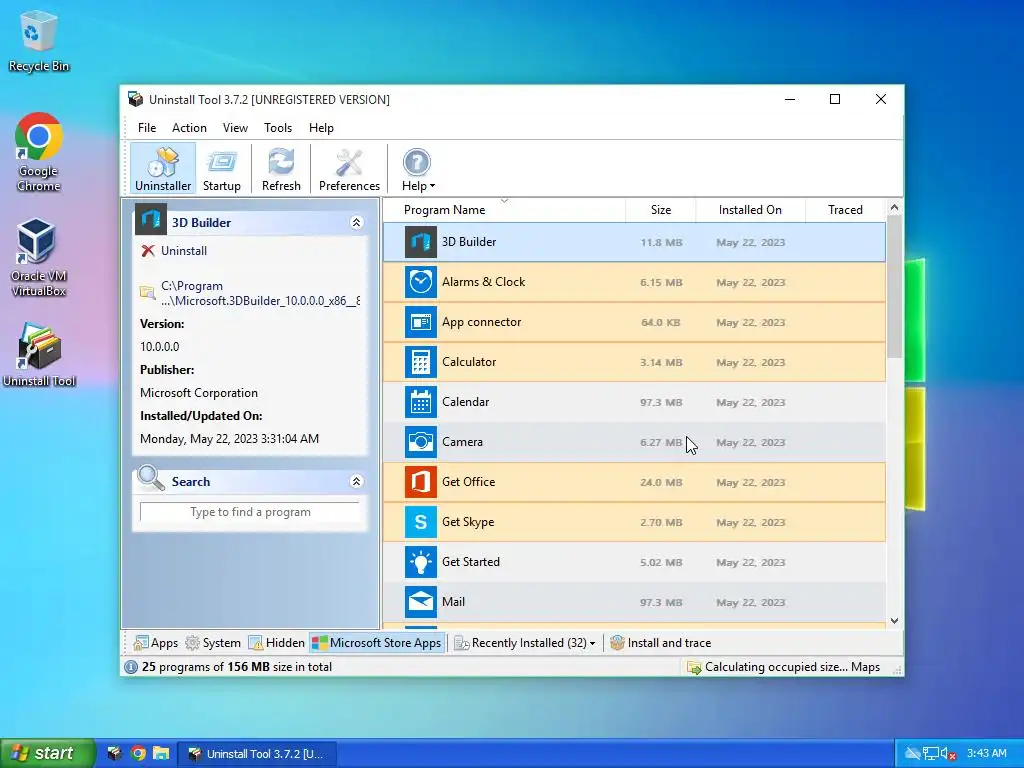This screenshot has height=768, width=1024.
Task: Open Preferences from the toolbar
Action: coord(349,169)
